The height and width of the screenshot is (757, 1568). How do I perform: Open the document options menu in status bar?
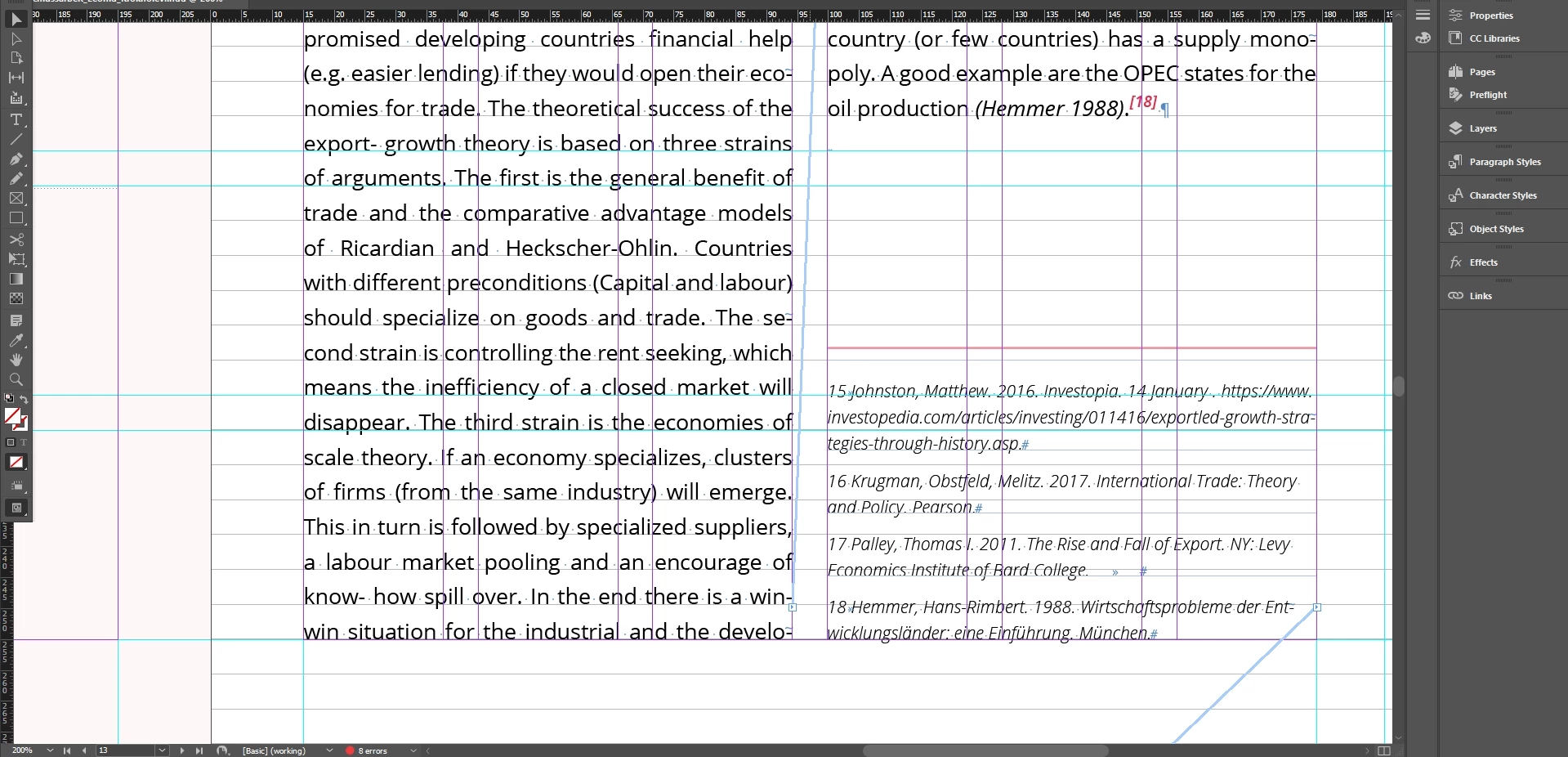tap(222, 750)
